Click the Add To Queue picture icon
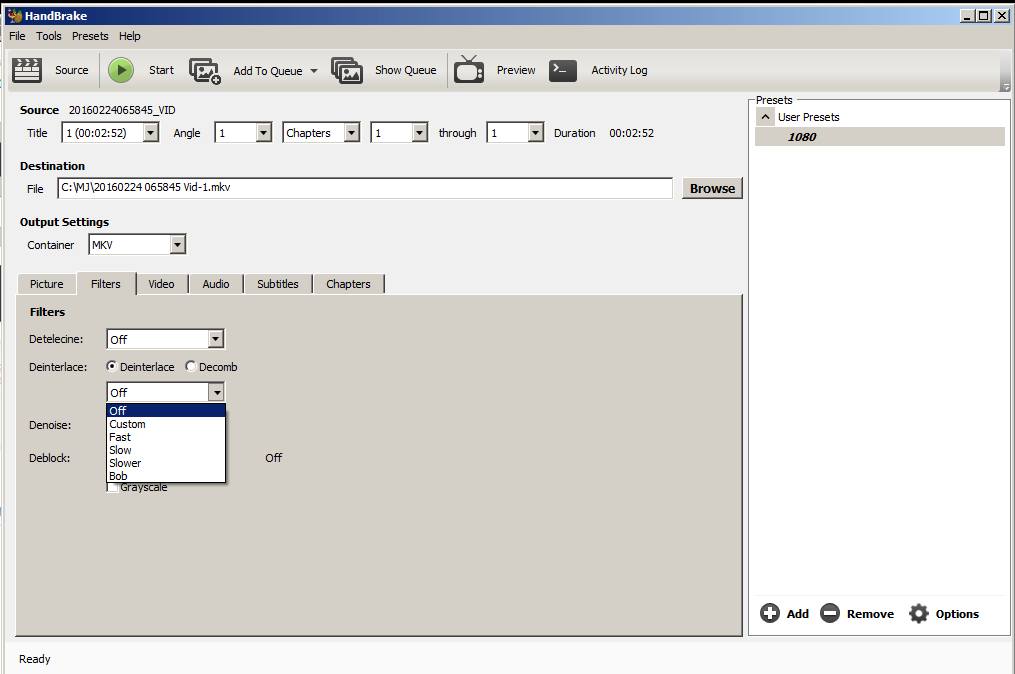Viewport: 1015px width, 674px height. click(x=205, y=71)
